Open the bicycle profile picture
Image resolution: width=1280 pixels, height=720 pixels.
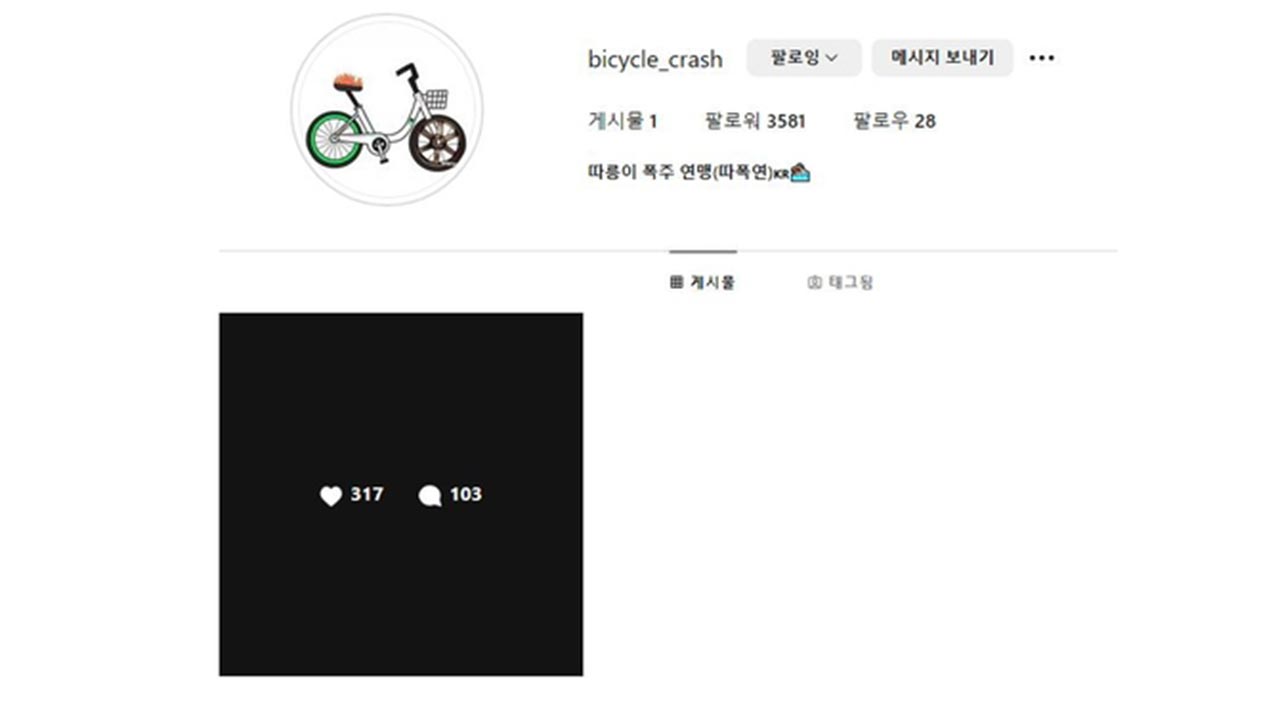(387, 110)
